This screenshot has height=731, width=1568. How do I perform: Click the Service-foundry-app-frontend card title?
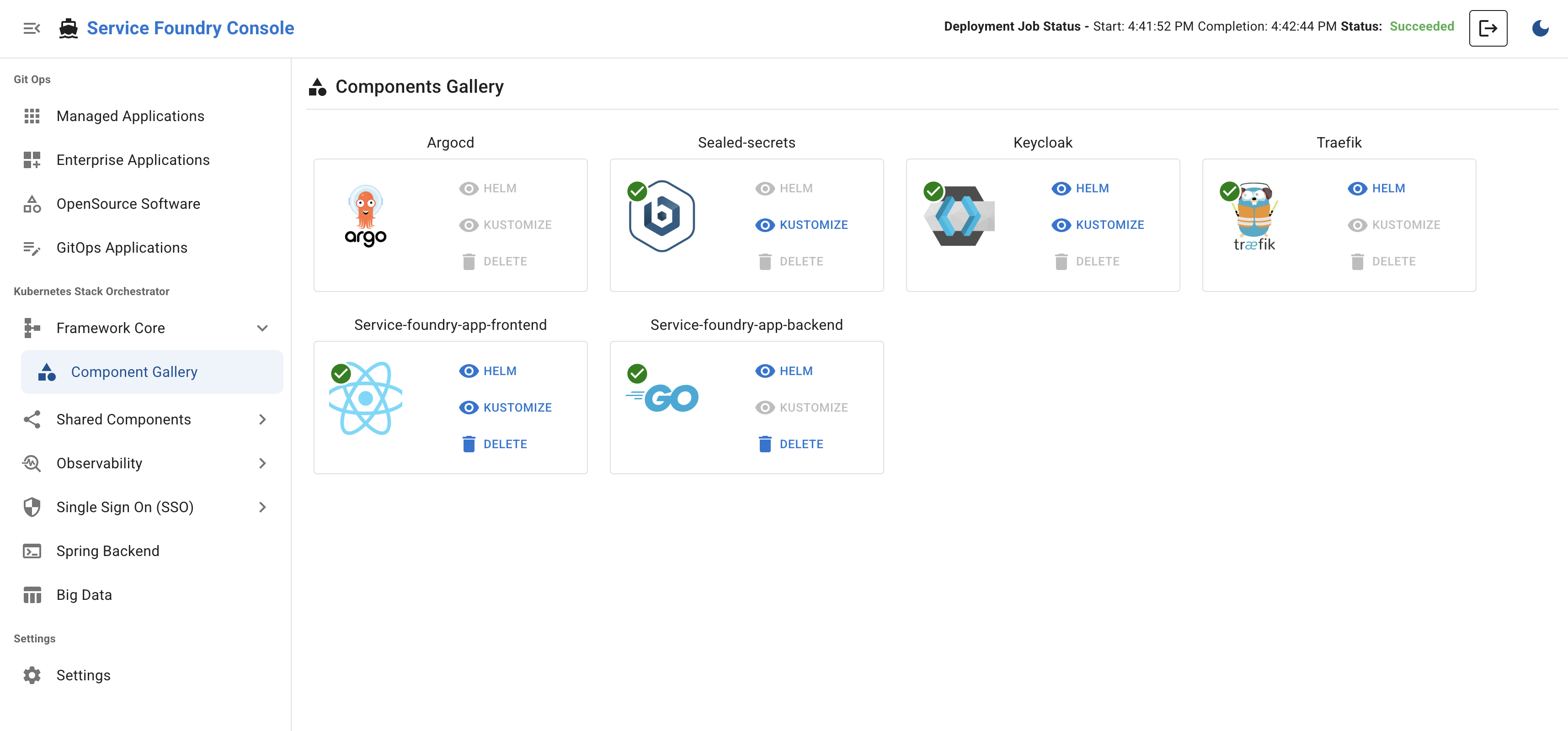450,325
